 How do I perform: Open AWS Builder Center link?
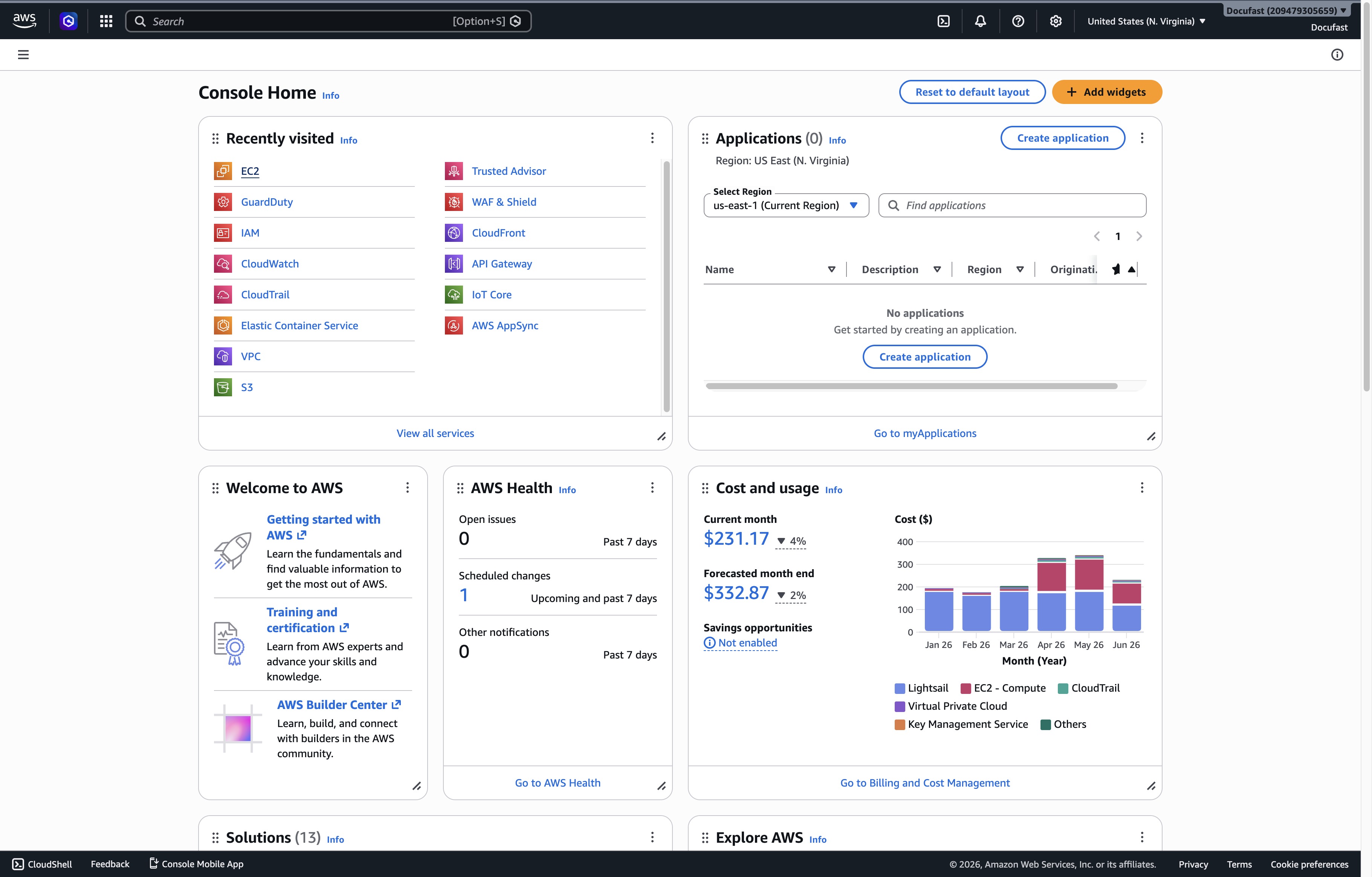coord(339,705)
